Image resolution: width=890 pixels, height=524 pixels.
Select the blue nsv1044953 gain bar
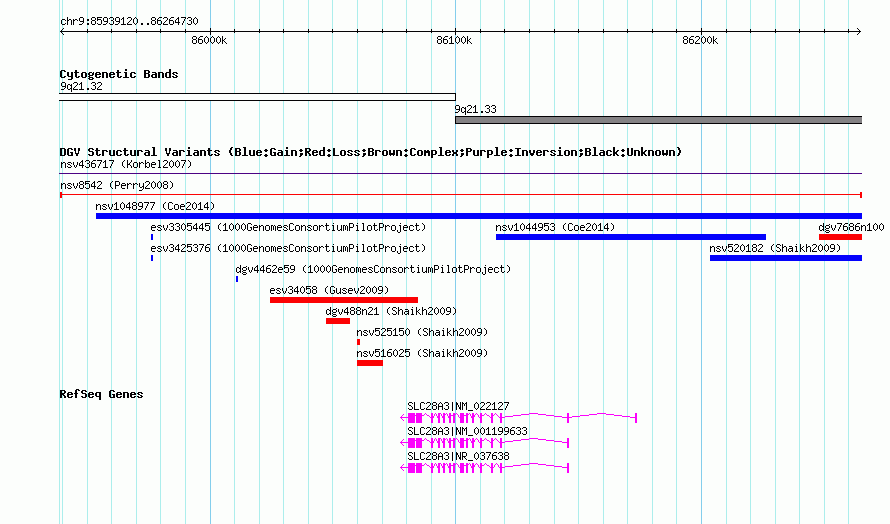tap(631, 237)
